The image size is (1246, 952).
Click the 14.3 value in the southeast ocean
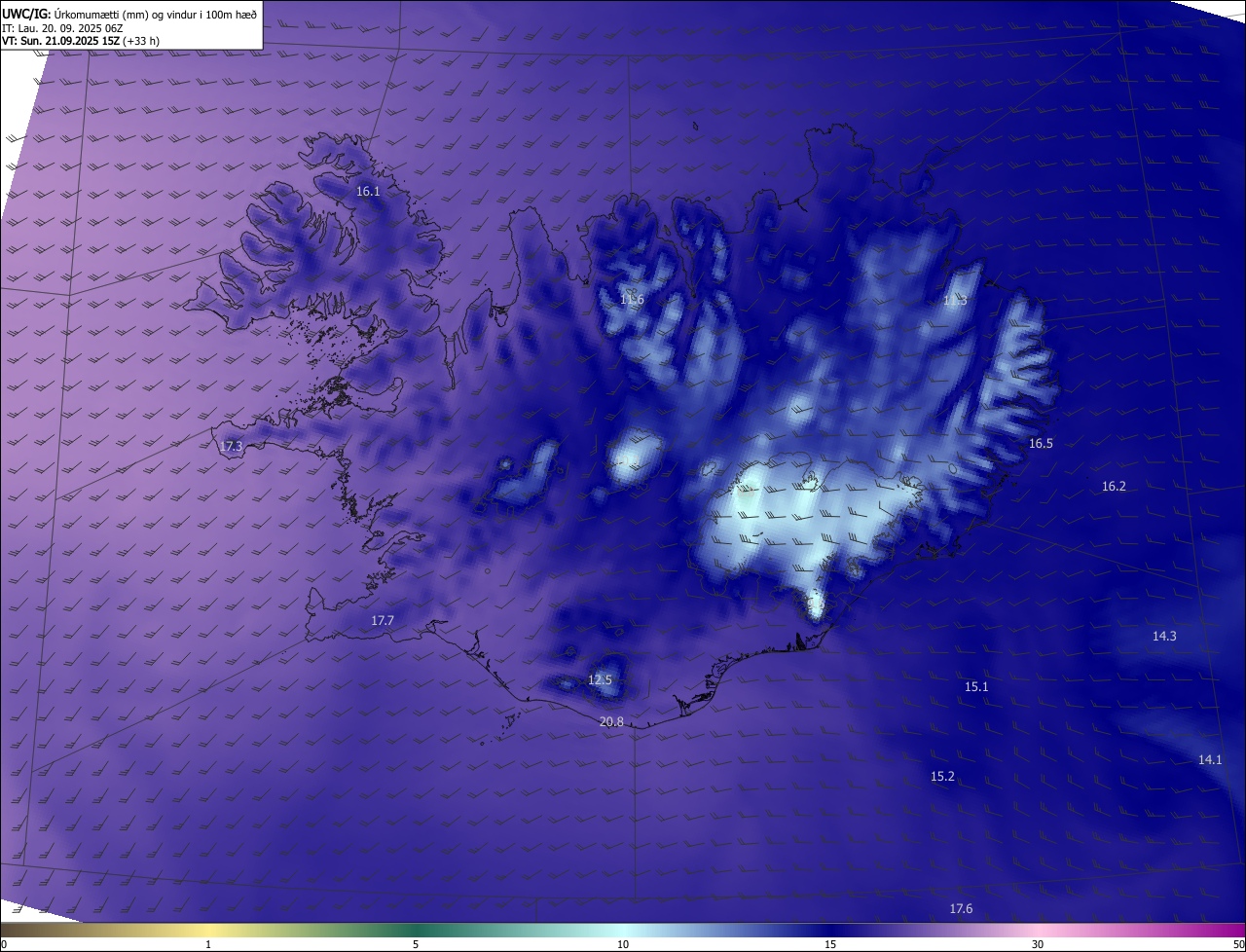pyautogui.click(x=1164, y=636)
